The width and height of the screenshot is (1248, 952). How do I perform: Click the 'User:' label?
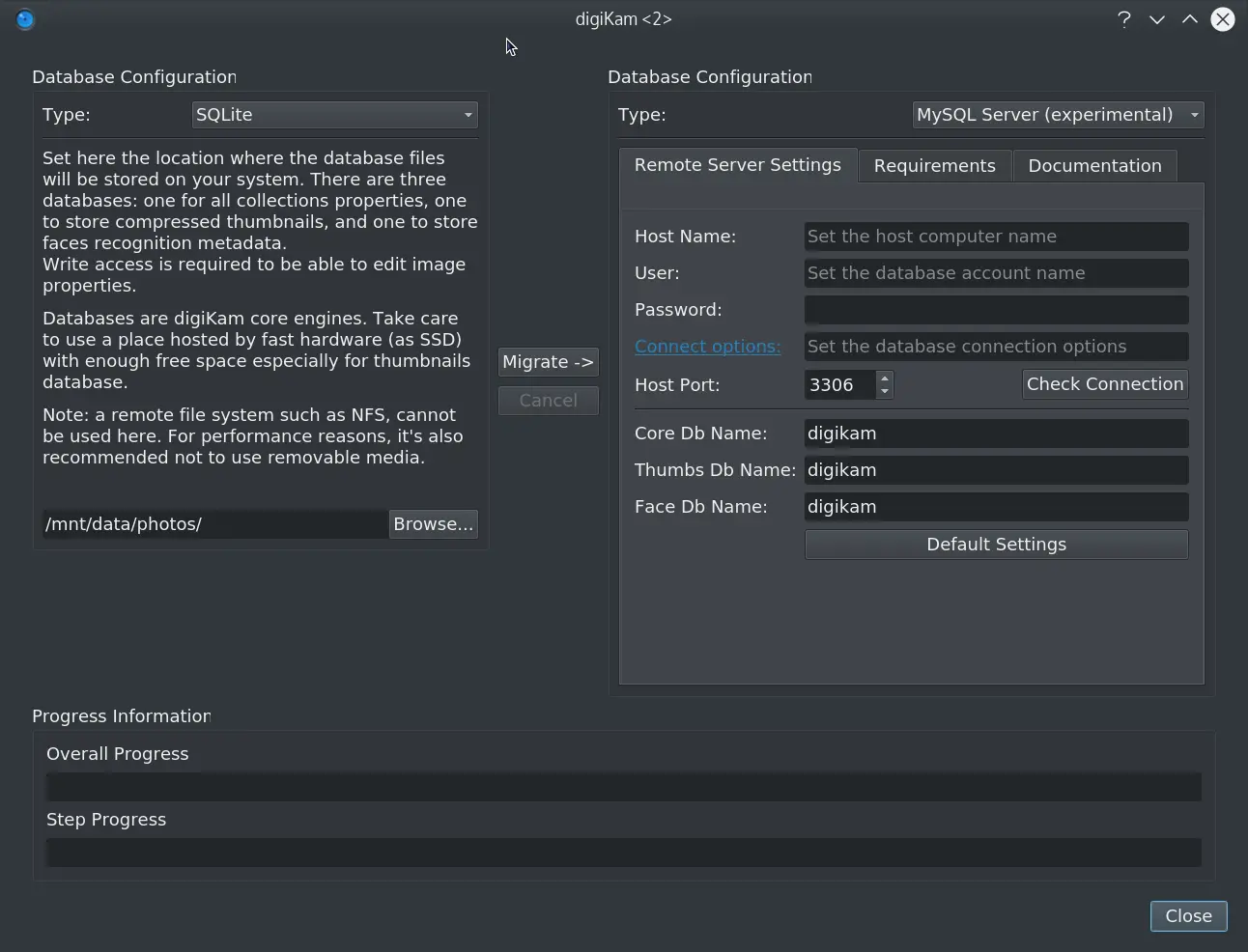(x=657, y=273)
